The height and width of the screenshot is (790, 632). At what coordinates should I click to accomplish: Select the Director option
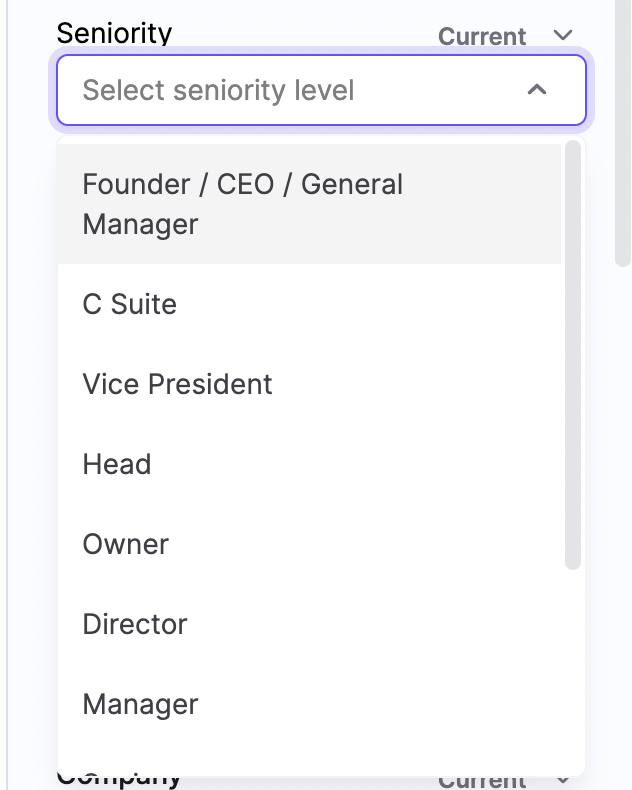pyautogui.click(x=135, y=624)
